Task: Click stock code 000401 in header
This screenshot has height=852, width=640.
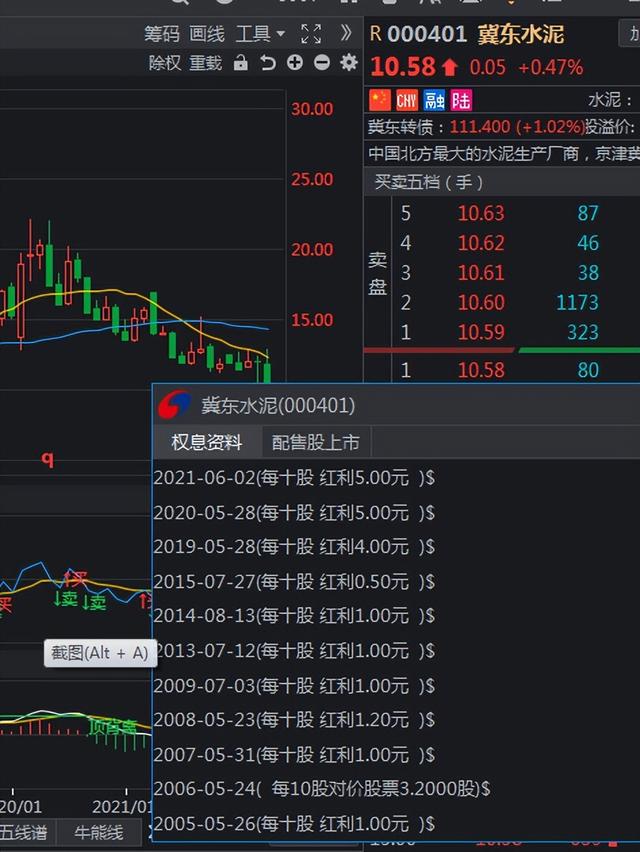Action: [x=426, y=35]
